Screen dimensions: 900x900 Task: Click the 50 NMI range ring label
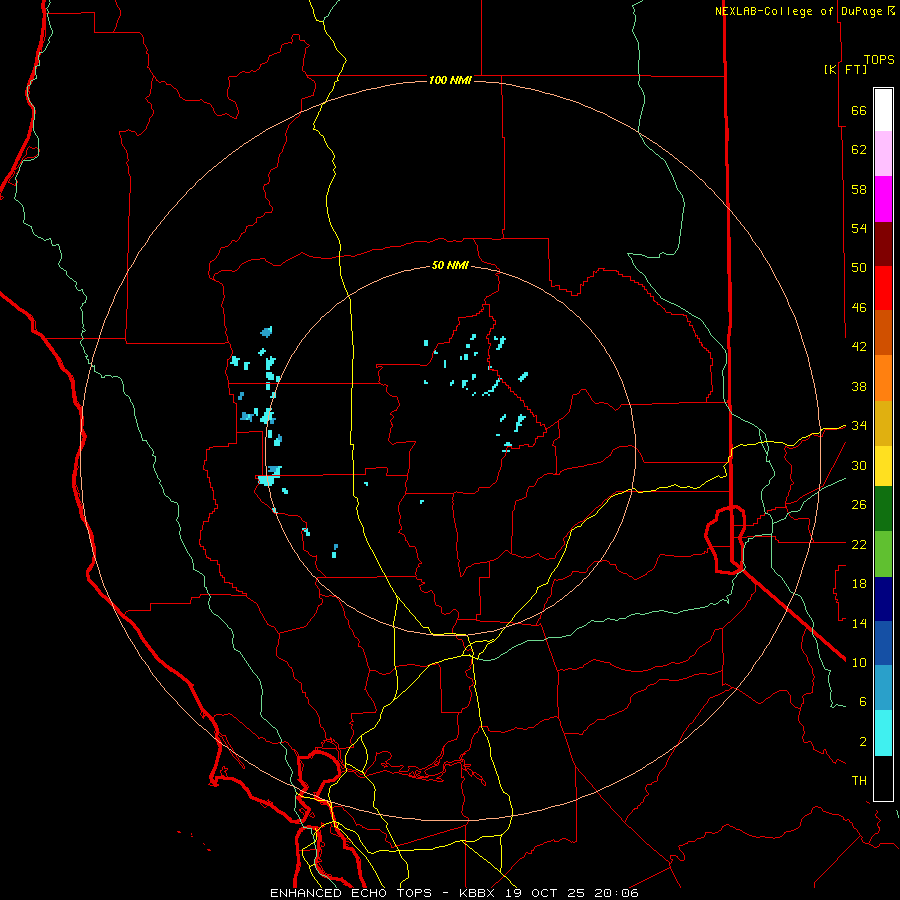(450, 265)
